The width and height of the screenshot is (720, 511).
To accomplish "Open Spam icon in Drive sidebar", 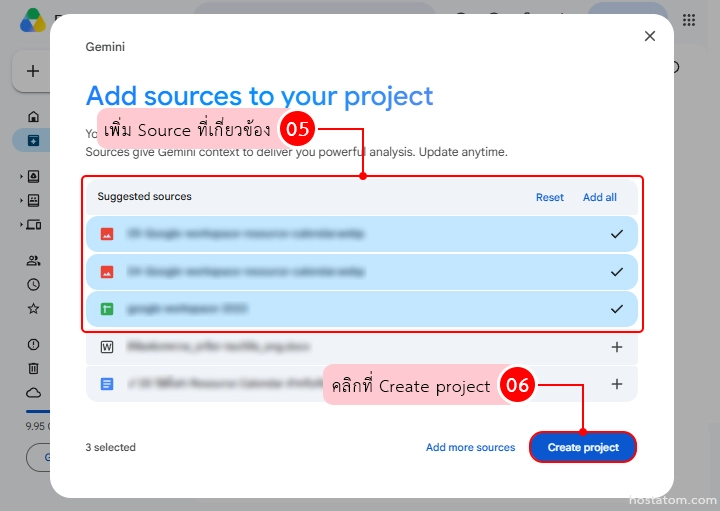I will [x=33, y=344].
